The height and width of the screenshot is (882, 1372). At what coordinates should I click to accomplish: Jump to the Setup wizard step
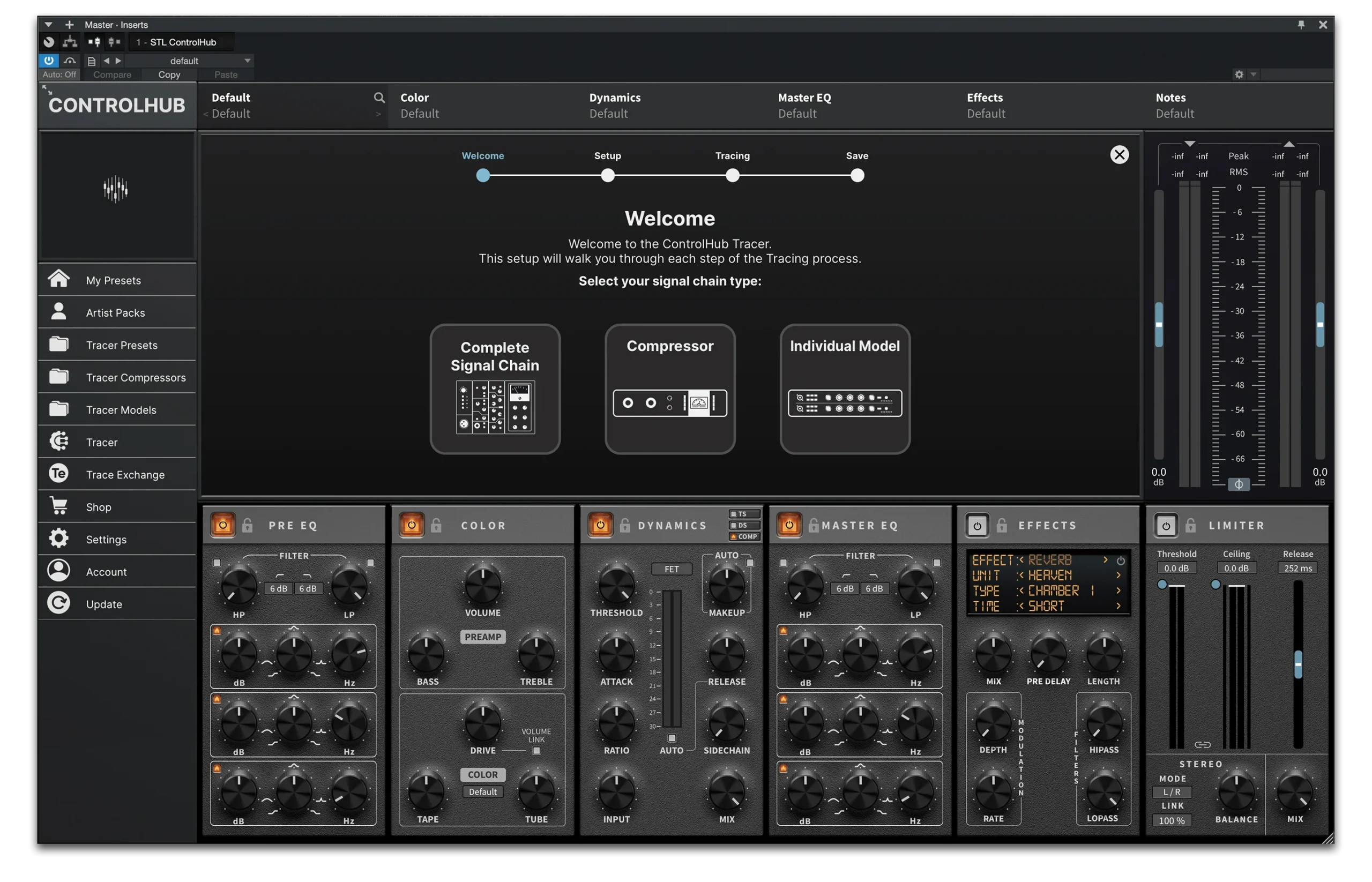click(607, 176)
